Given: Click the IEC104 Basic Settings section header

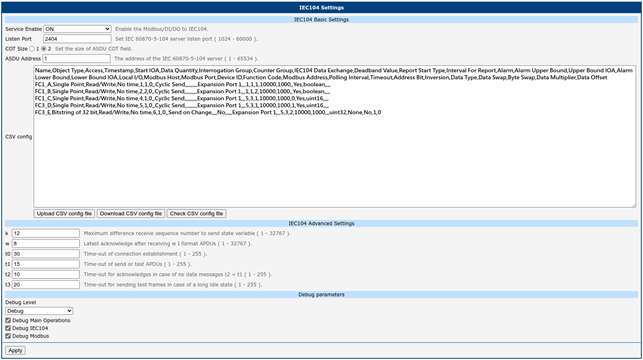Looking at the screenshot, I should [322, 19].
